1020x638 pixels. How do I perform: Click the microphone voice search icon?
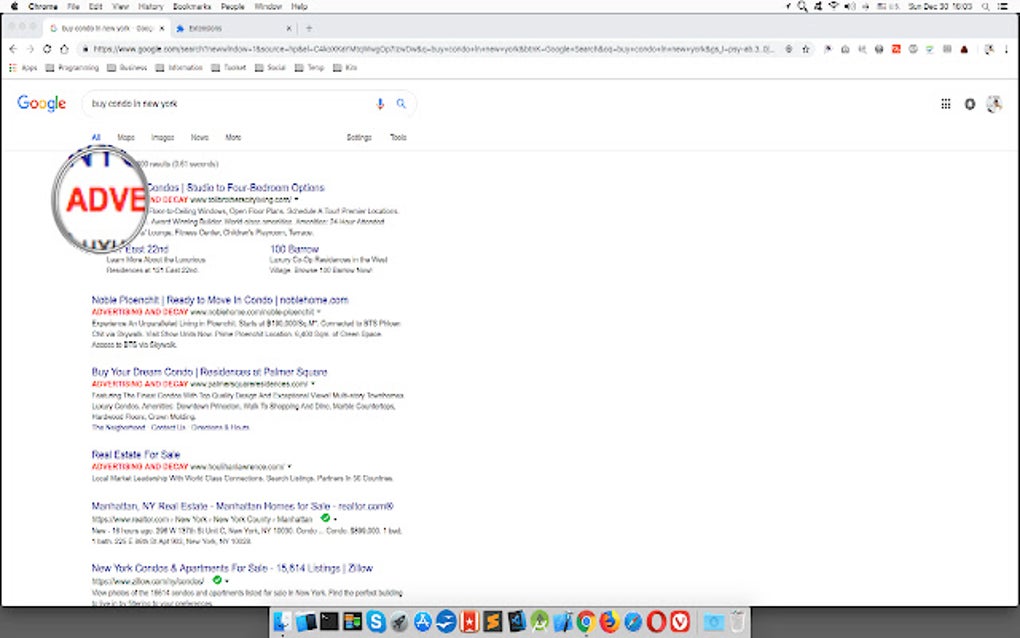click(380, 104)
